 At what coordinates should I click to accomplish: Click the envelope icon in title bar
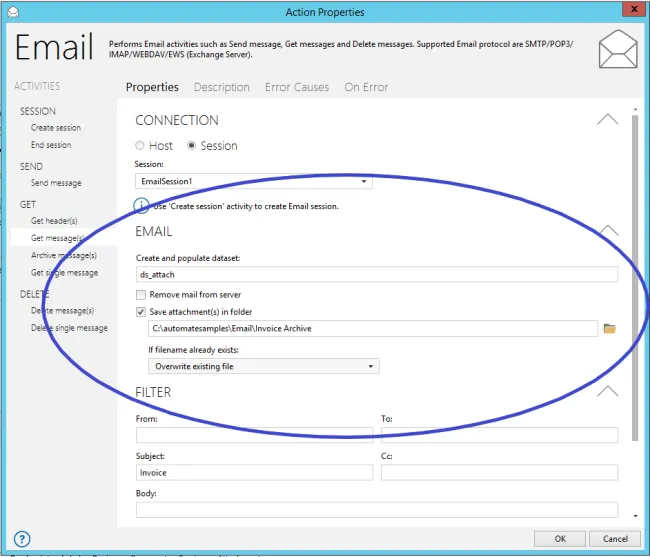tap(13, 12)
